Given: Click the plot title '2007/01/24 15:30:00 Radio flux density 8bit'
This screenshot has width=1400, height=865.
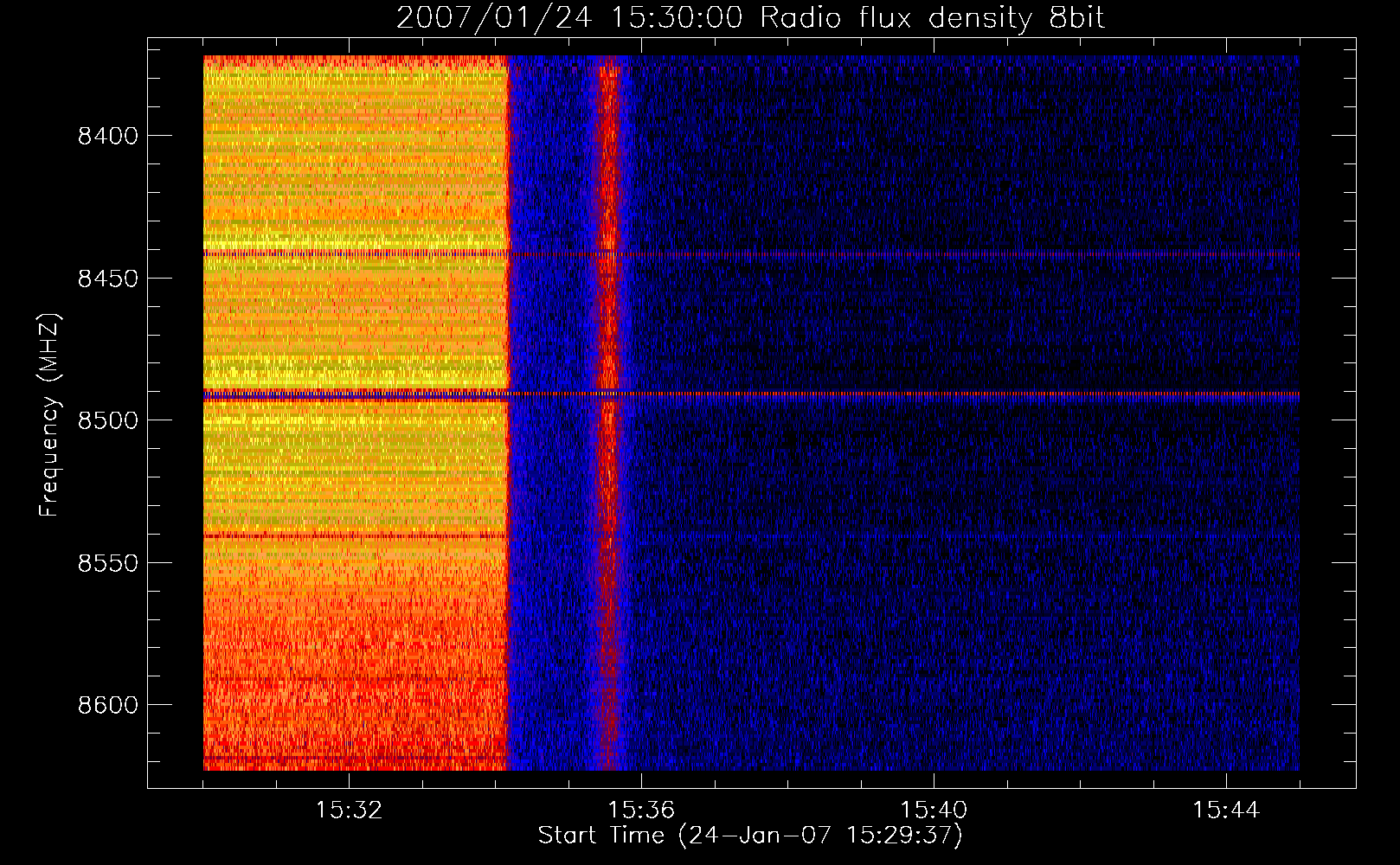Looking at the screenshot, I should [750, 17].
